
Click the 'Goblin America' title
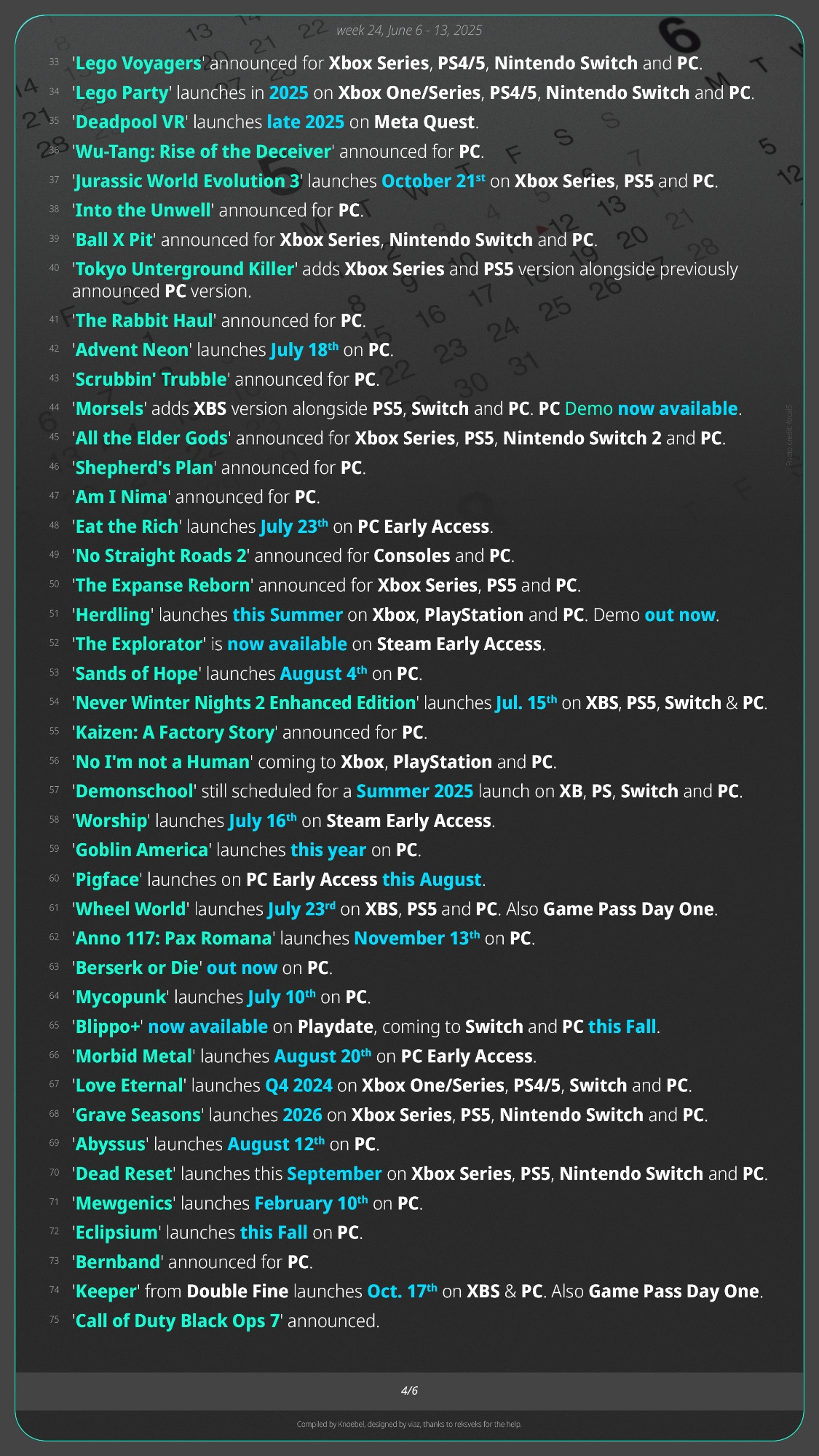[x=142, y=850]
